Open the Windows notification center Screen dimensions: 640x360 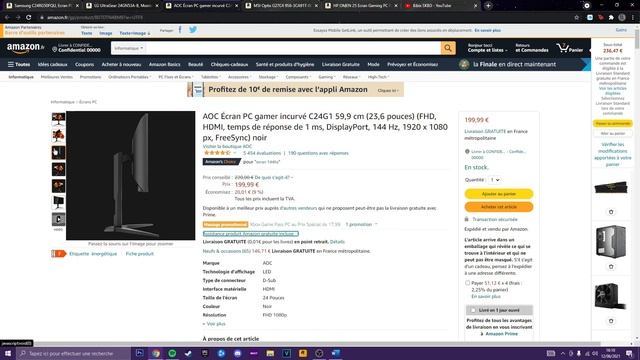point(629,353)
